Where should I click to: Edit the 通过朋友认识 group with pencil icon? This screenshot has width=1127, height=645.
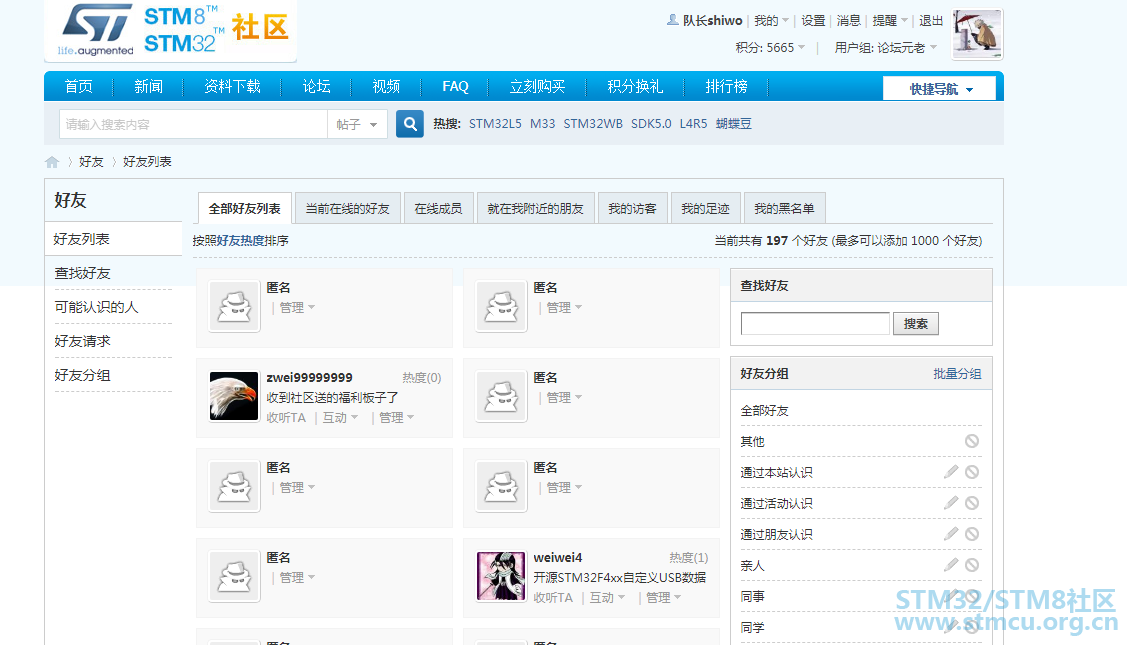click(x=951, y=534)
